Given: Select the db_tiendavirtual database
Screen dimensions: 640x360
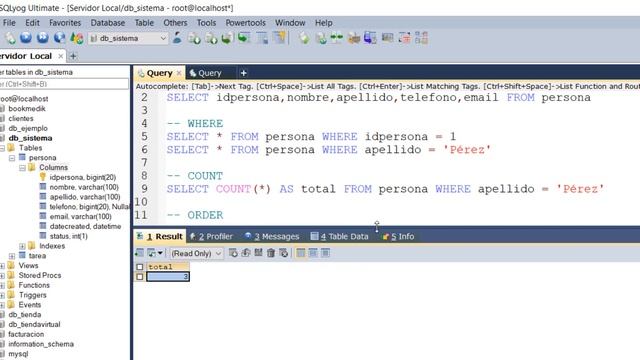Looking at the screenshot, I should coord(34,324).
